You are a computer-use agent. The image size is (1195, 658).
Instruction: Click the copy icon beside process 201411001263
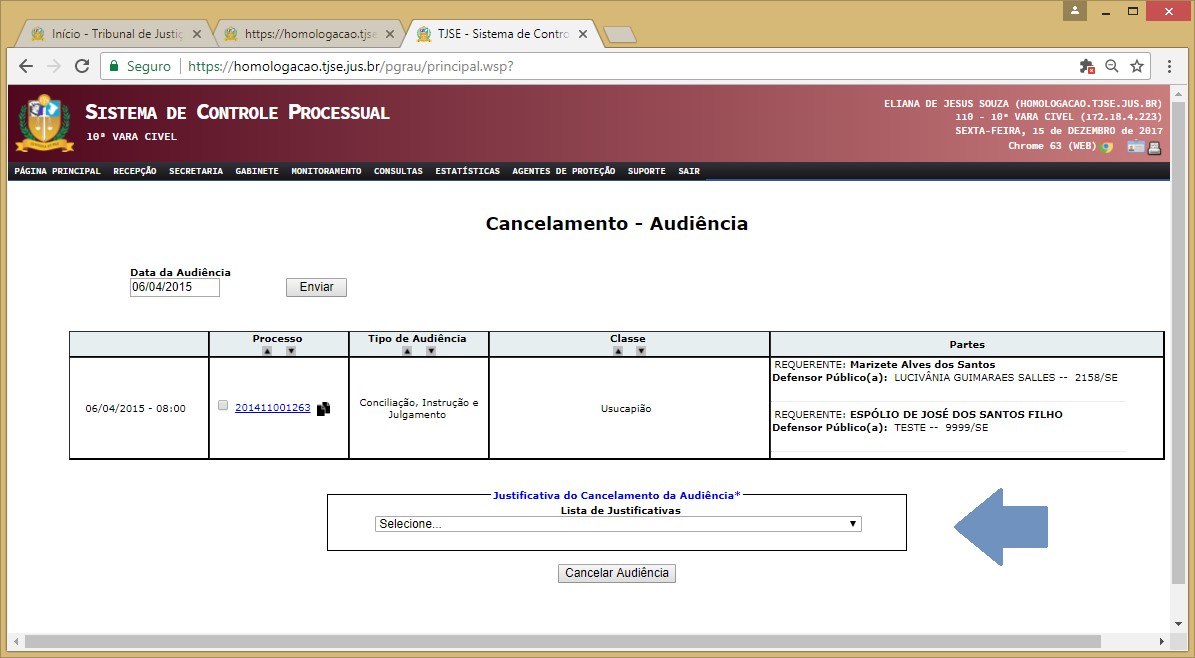323,408
